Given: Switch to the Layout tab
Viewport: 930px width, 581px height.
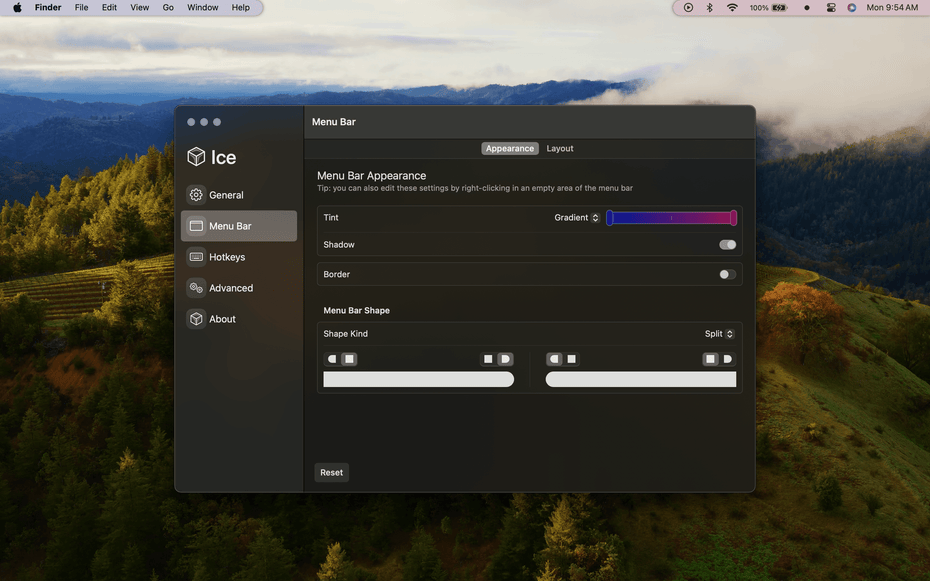Looking at the screenshot, I should [560, 149].
